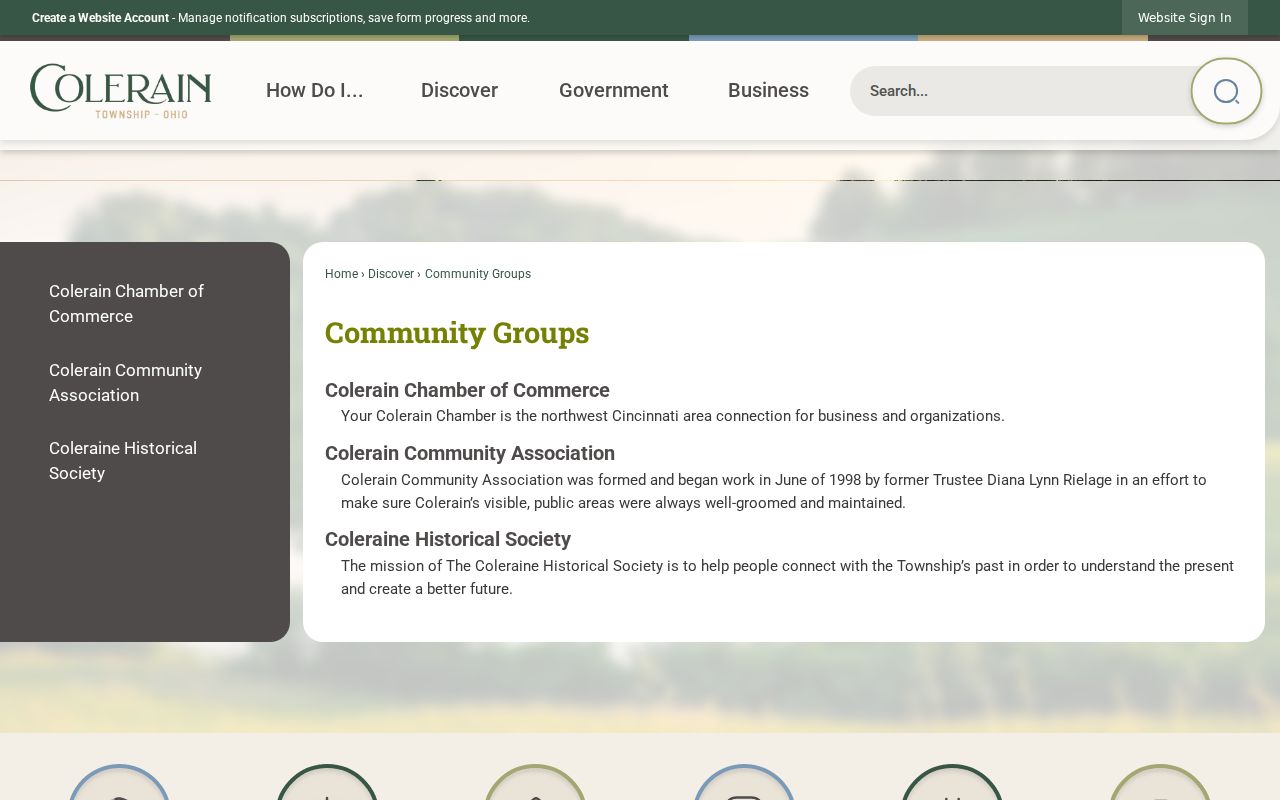The height and width of the screenshot is (800, 1280).
Task: Open the Colerain Township Ohio logo homepage
Action: (121, 91)
